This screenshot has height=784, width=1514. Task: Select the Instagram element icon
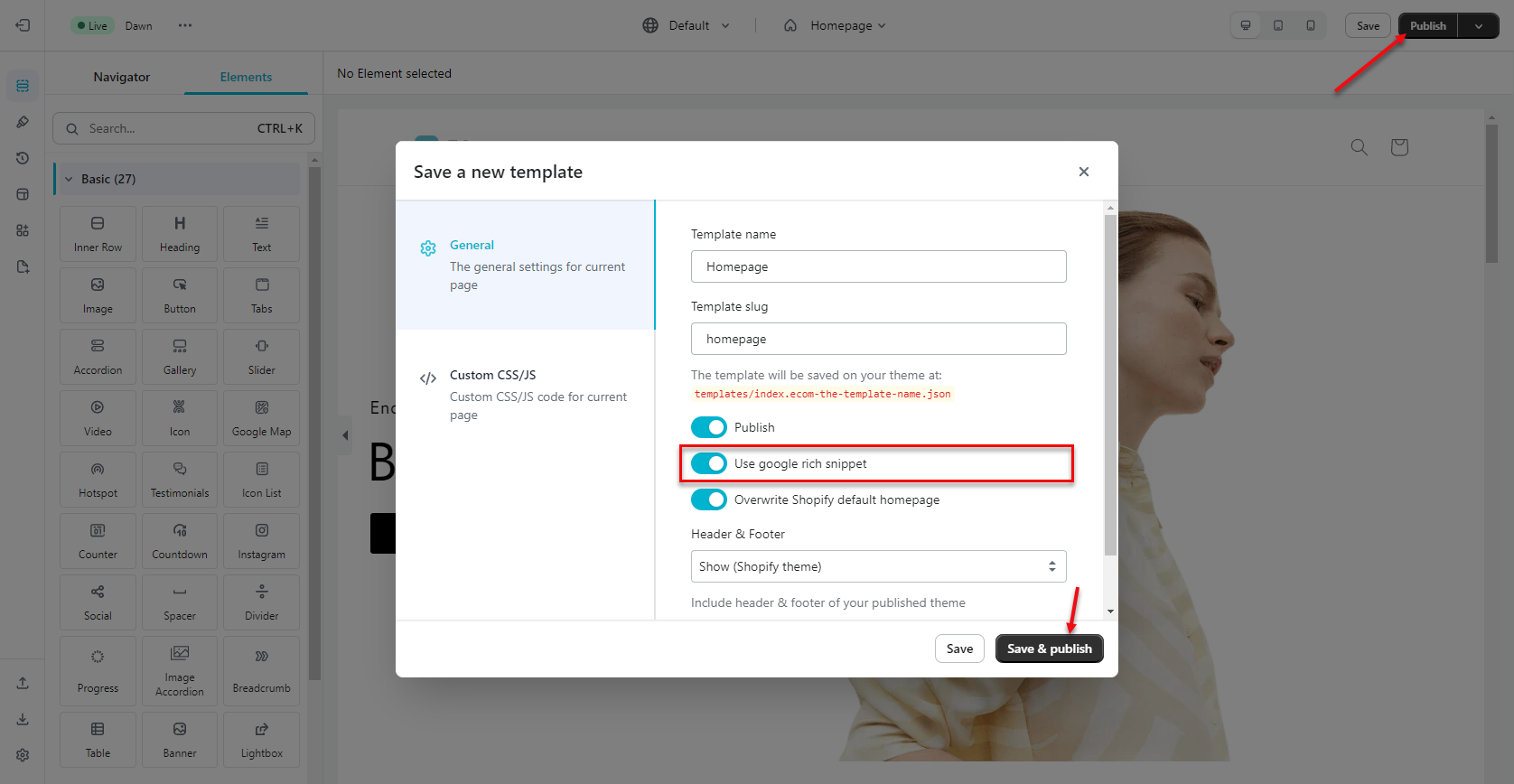[x=262, y=530]
